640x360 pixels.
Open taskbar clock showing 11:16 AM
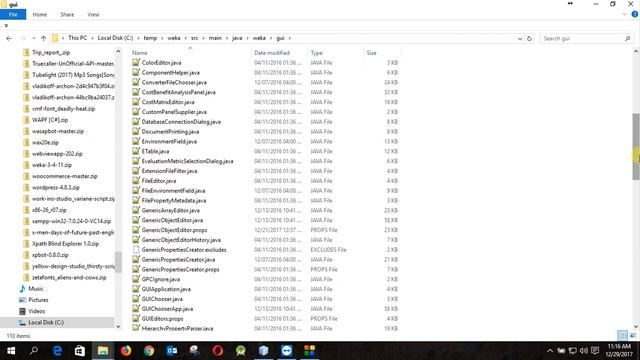(619, 351)
